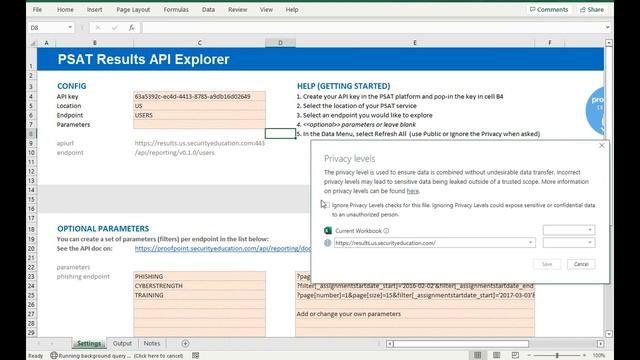Select the CYBERSTRENGTH parameter cell
The width and height of the screenshot is (640, 360).
(199, 286)
